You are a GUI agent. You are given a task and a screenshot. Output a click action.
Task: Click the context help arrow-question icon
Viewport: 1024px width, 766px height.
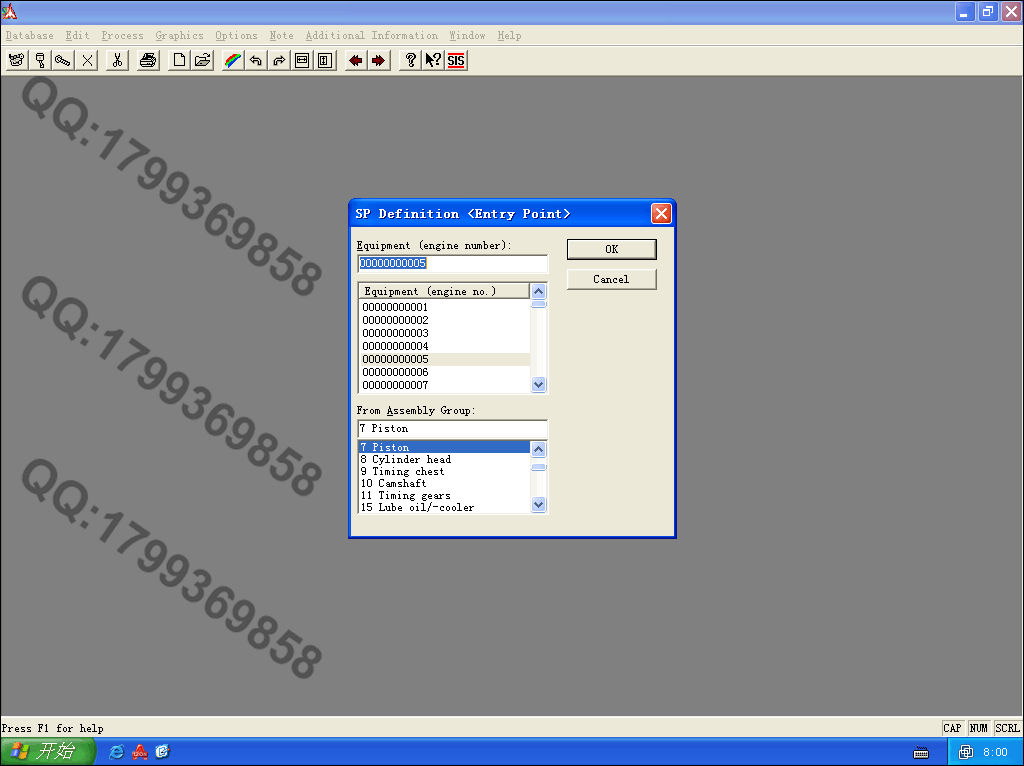(x=433, y=60)
